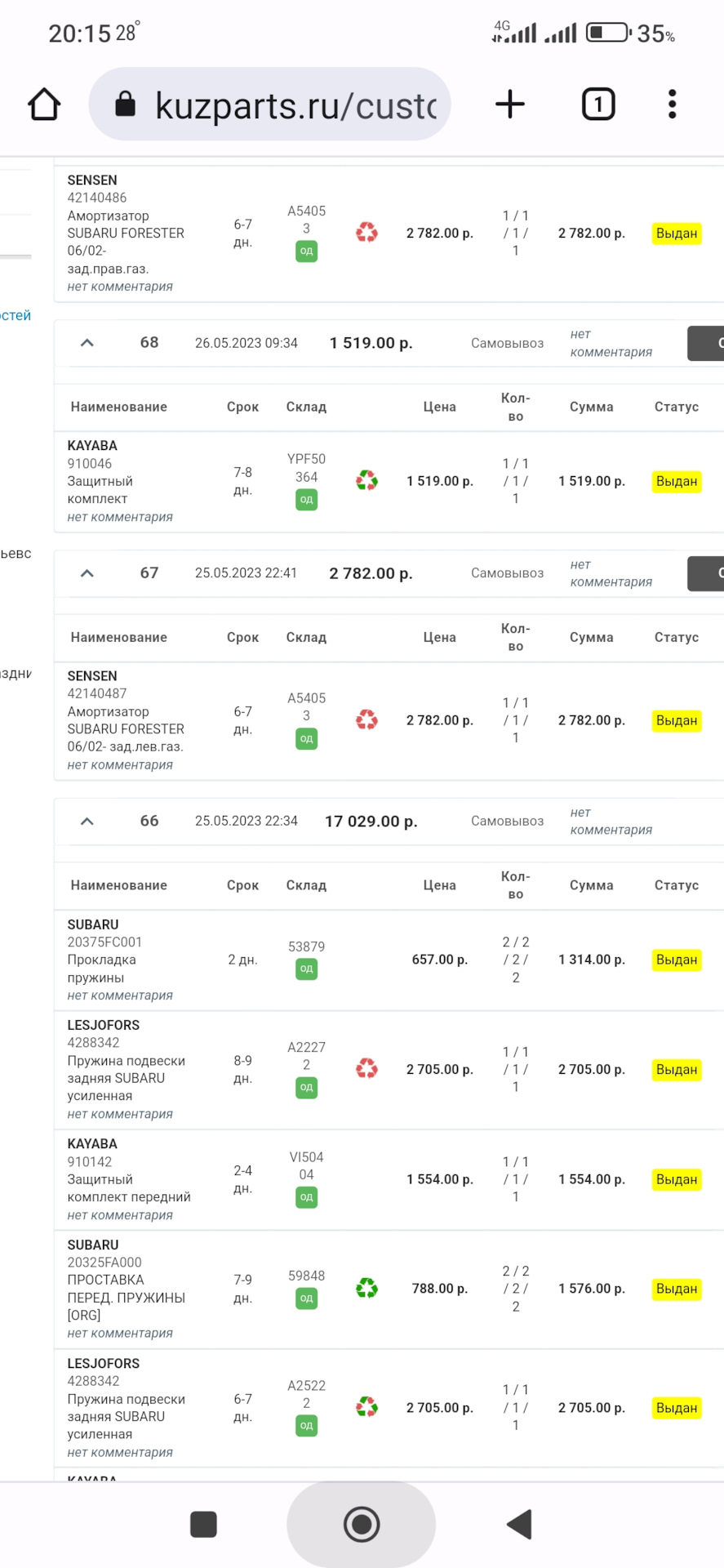Collapse order 66 details

[x=87, y=822]
